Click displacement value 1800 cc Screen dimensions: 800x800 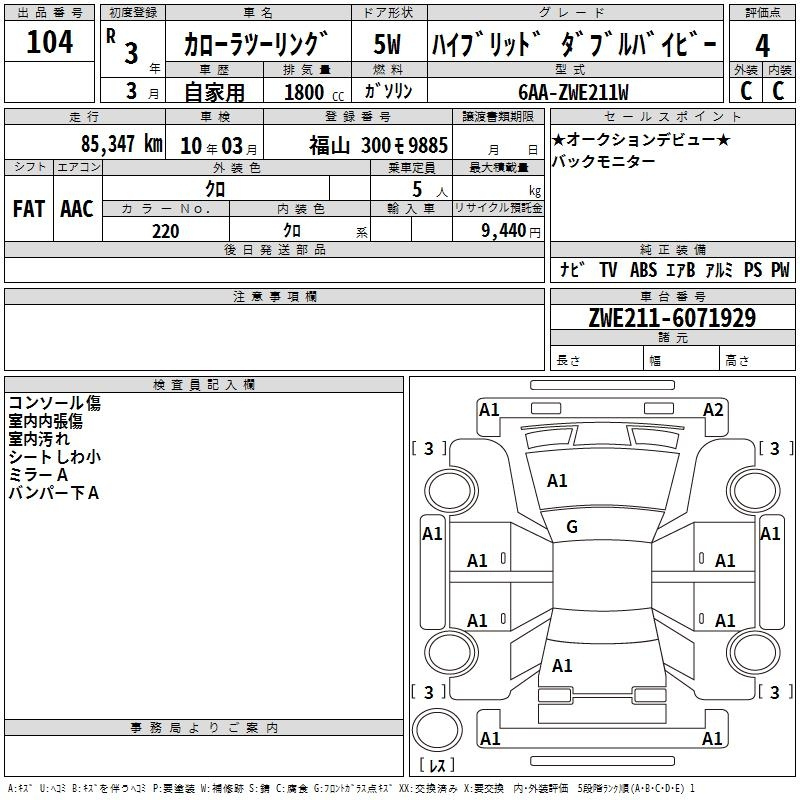point(313,93)
